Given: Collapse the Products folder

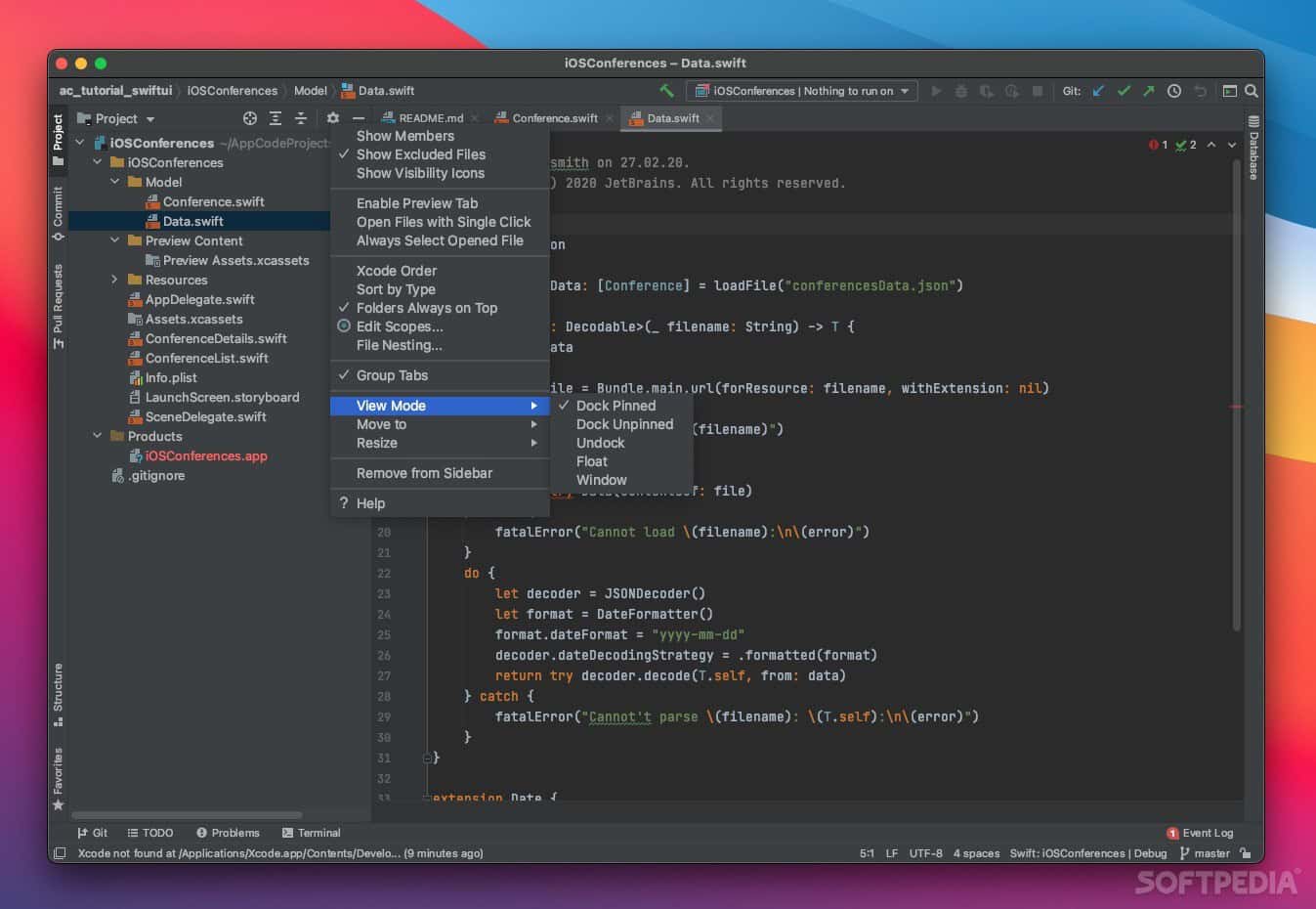Looking at the screenshot, I should tap(98, 436).
